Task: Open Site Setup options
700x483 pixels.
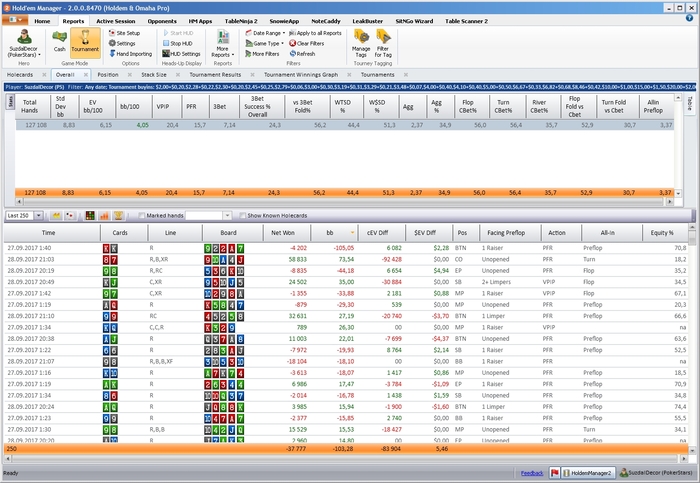Action: click(x=124, y=33)
